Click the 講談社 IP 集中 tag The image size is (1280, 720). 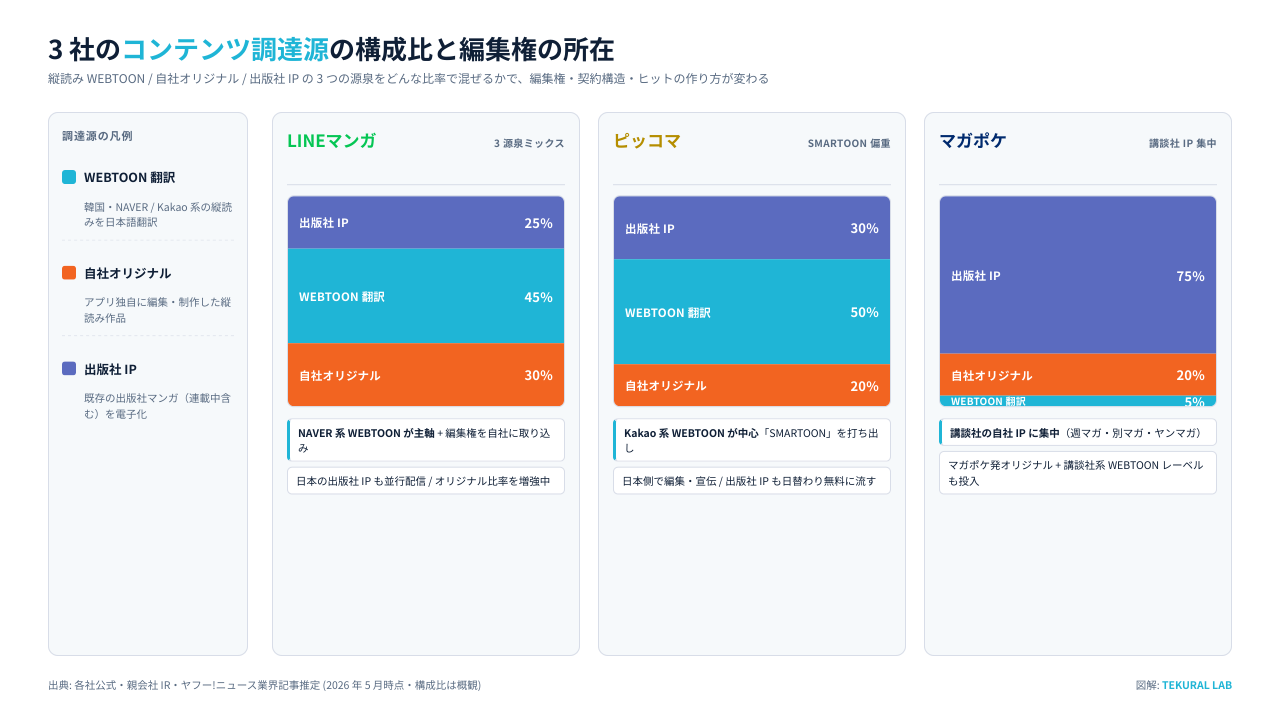[1183, 143]
